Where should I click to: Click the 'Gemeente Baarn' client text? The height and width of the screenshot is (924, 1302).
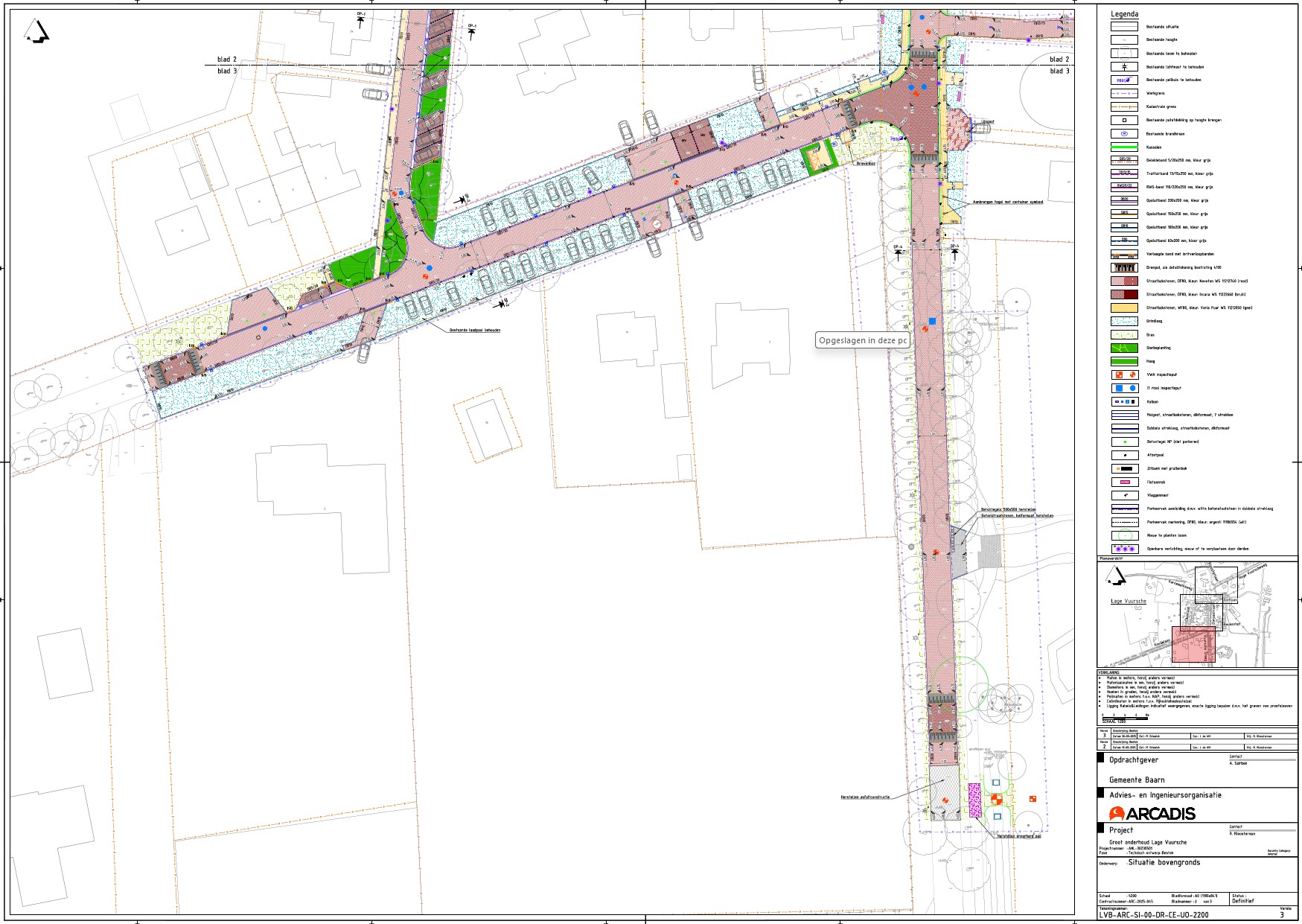coord(1137,780)
